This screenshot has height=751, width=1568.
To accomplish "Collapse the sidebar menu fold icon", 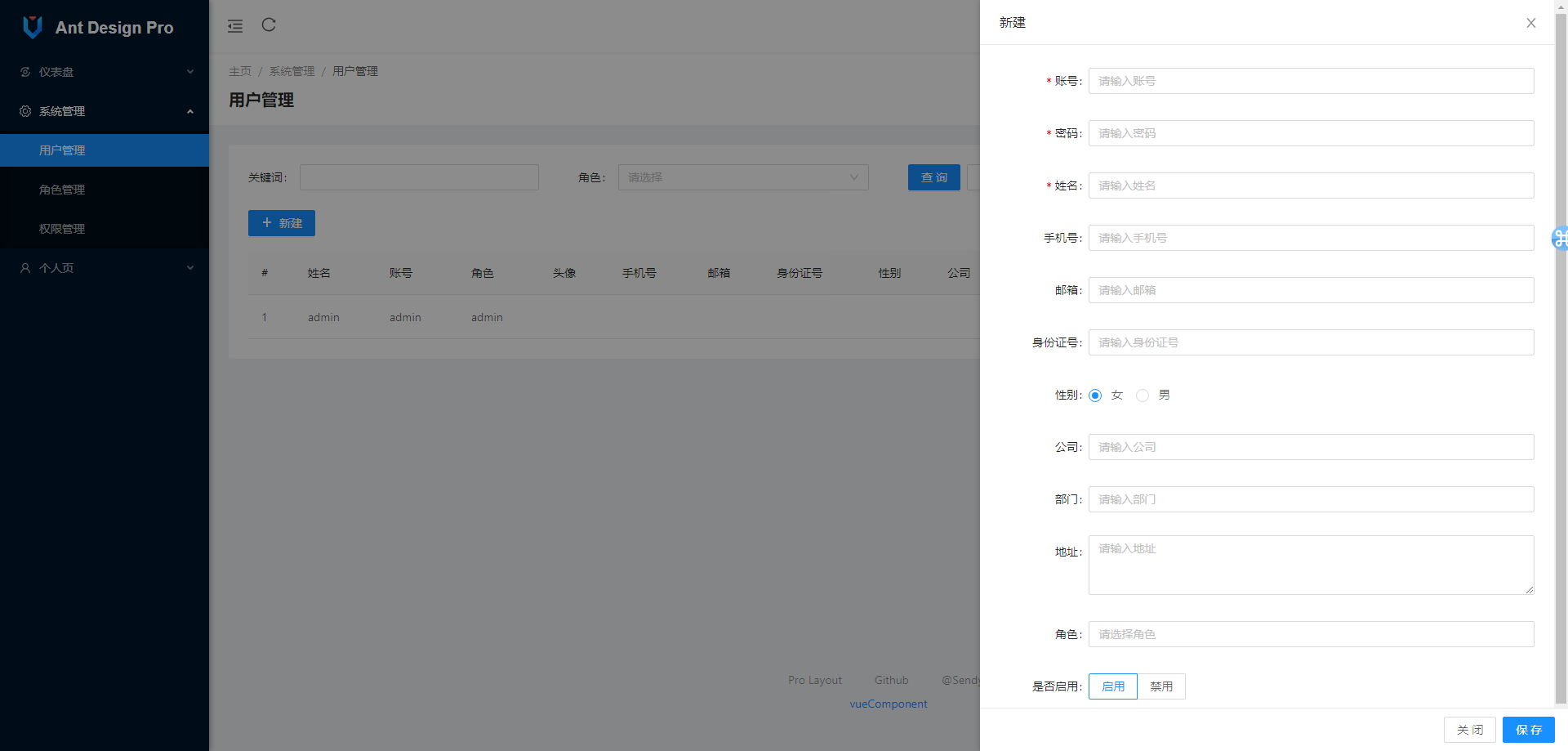I will point(235,26).
